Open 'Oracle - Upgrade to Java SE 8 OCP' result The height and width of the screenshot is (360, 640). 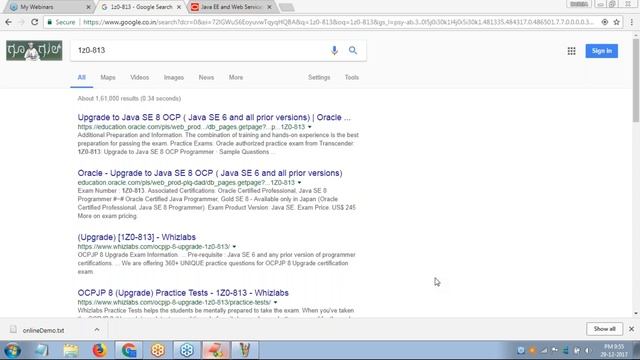(210, 173)
